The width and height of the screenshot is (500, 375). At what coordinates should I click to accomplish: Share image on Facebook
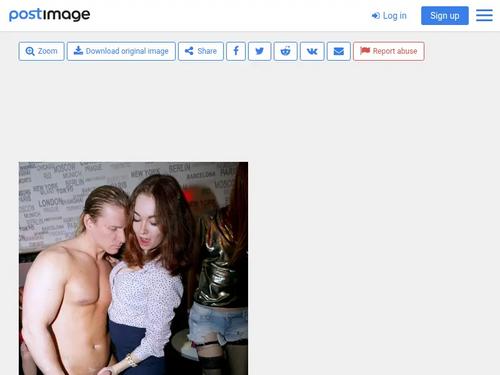pyautogui.click(x=236, y=51)
